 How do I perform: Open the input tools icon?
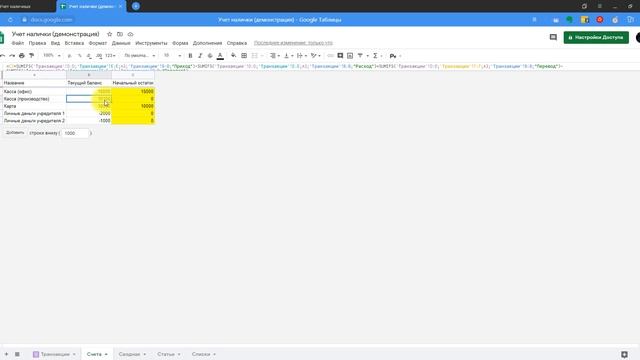pos(393,56)
